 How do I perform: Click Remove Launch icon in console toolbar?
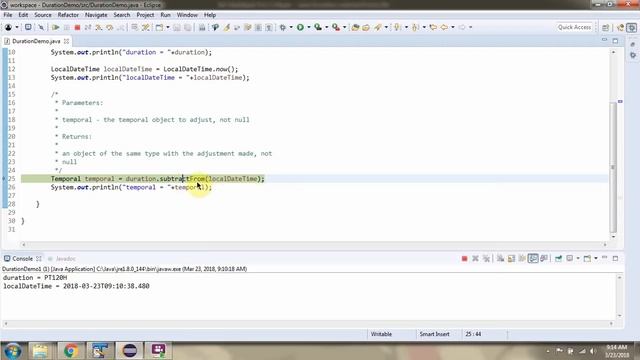click(x=476, y=258)
